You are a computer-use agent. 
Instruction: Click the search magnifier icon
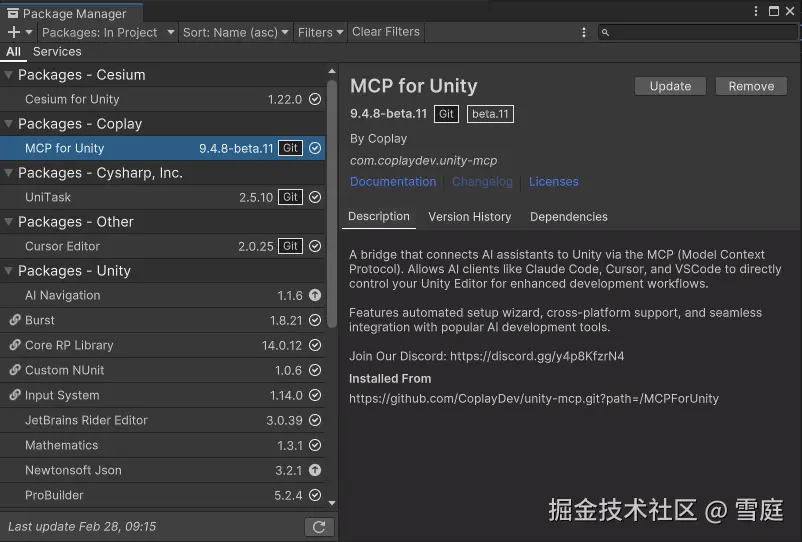605,33
